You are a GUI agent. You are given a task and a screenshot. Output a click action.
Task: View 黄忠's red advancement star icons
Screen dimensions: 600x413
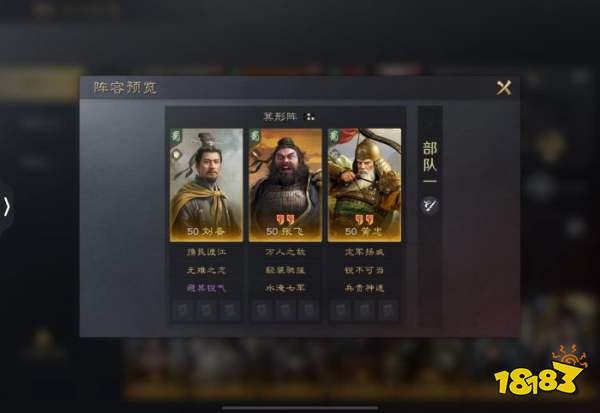364,220
